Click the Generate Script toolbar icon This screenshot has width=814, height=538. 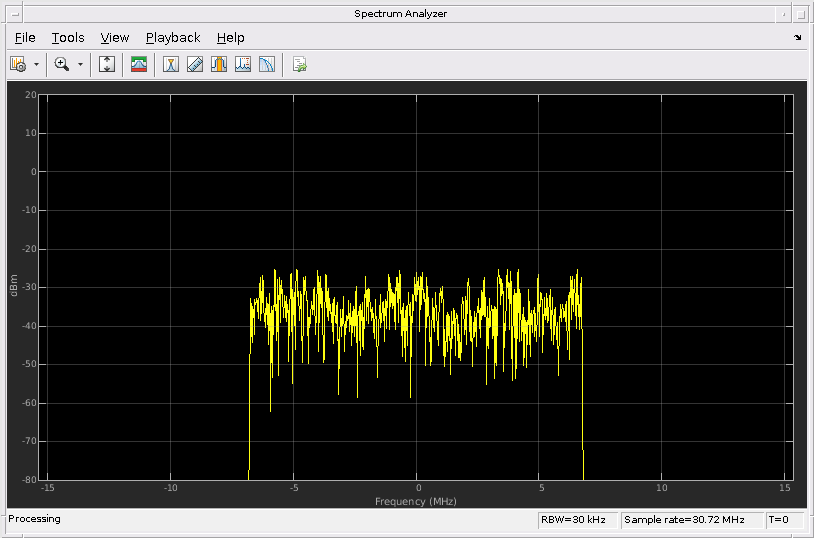pyautogui.click(x=300, y=64)
